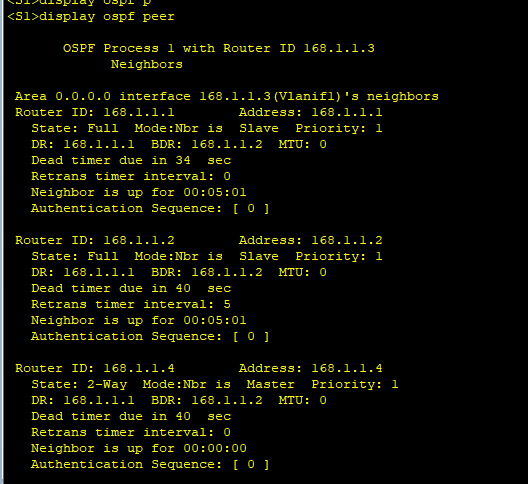Click the first neighbor's 'State: Full' text
Image resolution: width=528 pixels, height=484 pixels.
75,128
